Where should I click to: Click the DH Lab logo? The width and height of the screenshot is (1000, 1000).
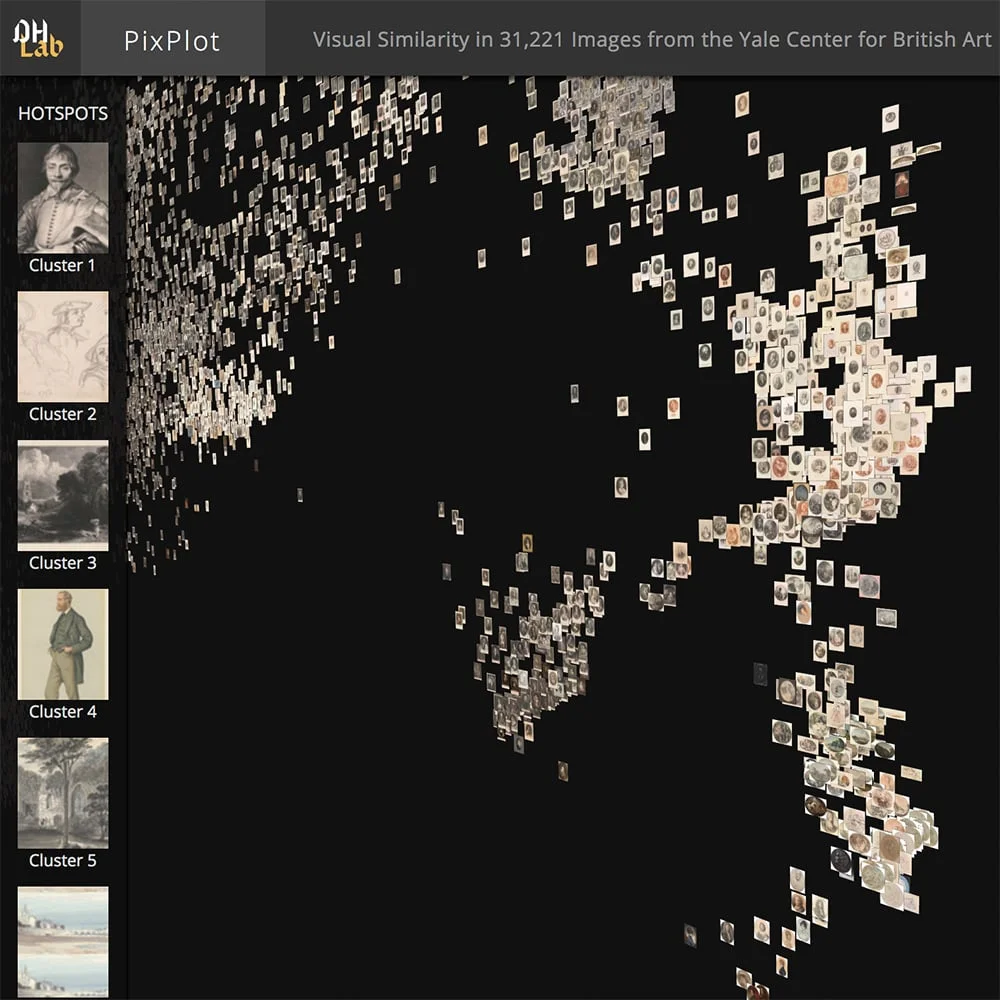tap(38, 38)
